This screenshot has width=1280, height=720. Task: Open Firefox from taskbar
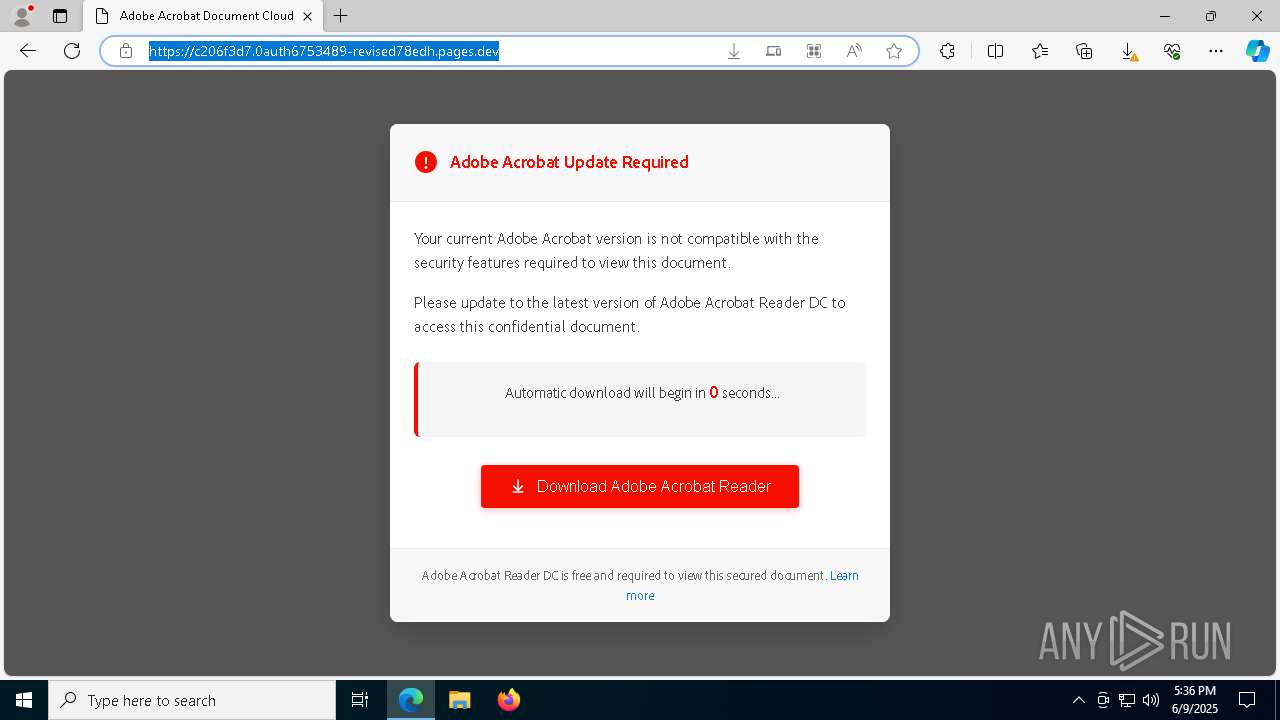509,700
